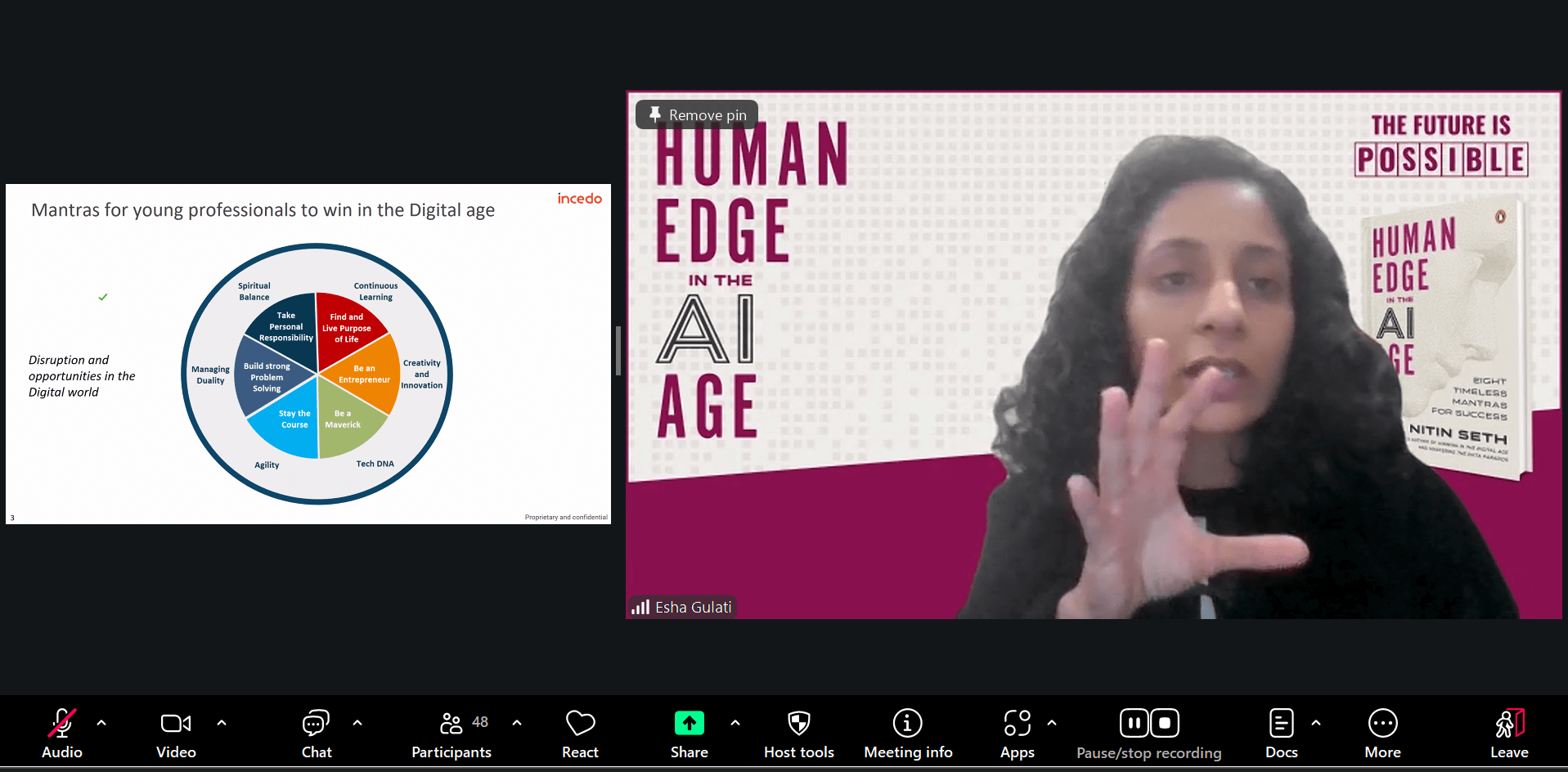Open the More options menu
The height and width of the screenshot is (772, 1568).
(x=1382, y=725)
